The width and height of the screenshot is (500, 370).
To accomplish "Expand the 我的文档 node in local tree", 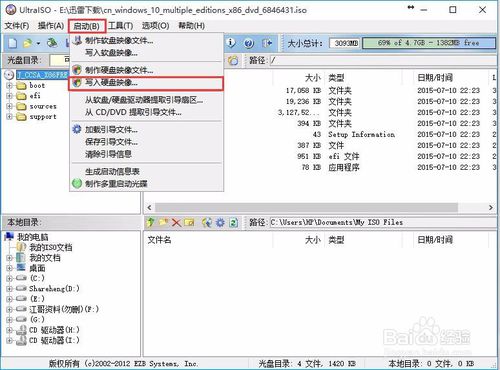I will point(9,258).
